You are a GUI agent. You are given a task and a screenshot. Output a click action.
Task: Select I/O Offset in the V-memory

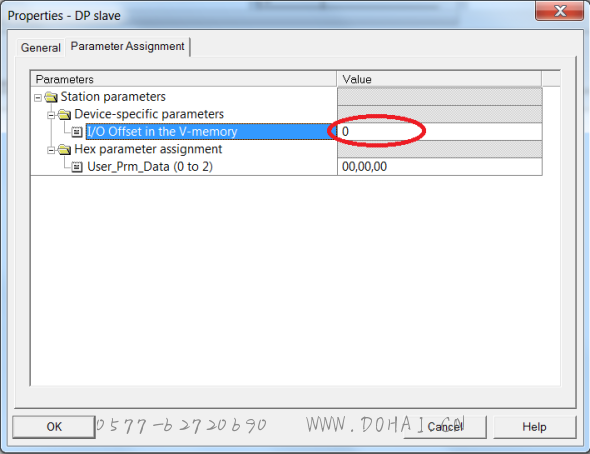coord(162,132)
